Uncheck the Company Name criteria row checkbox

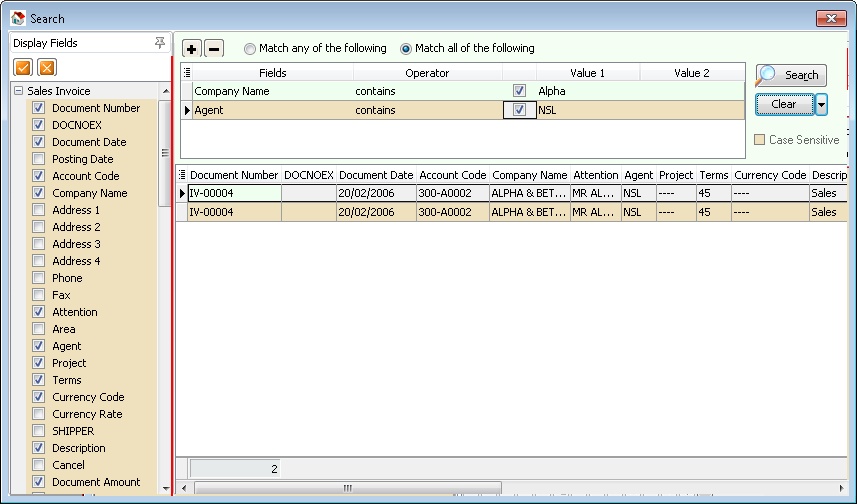click(x=519, y=91)
